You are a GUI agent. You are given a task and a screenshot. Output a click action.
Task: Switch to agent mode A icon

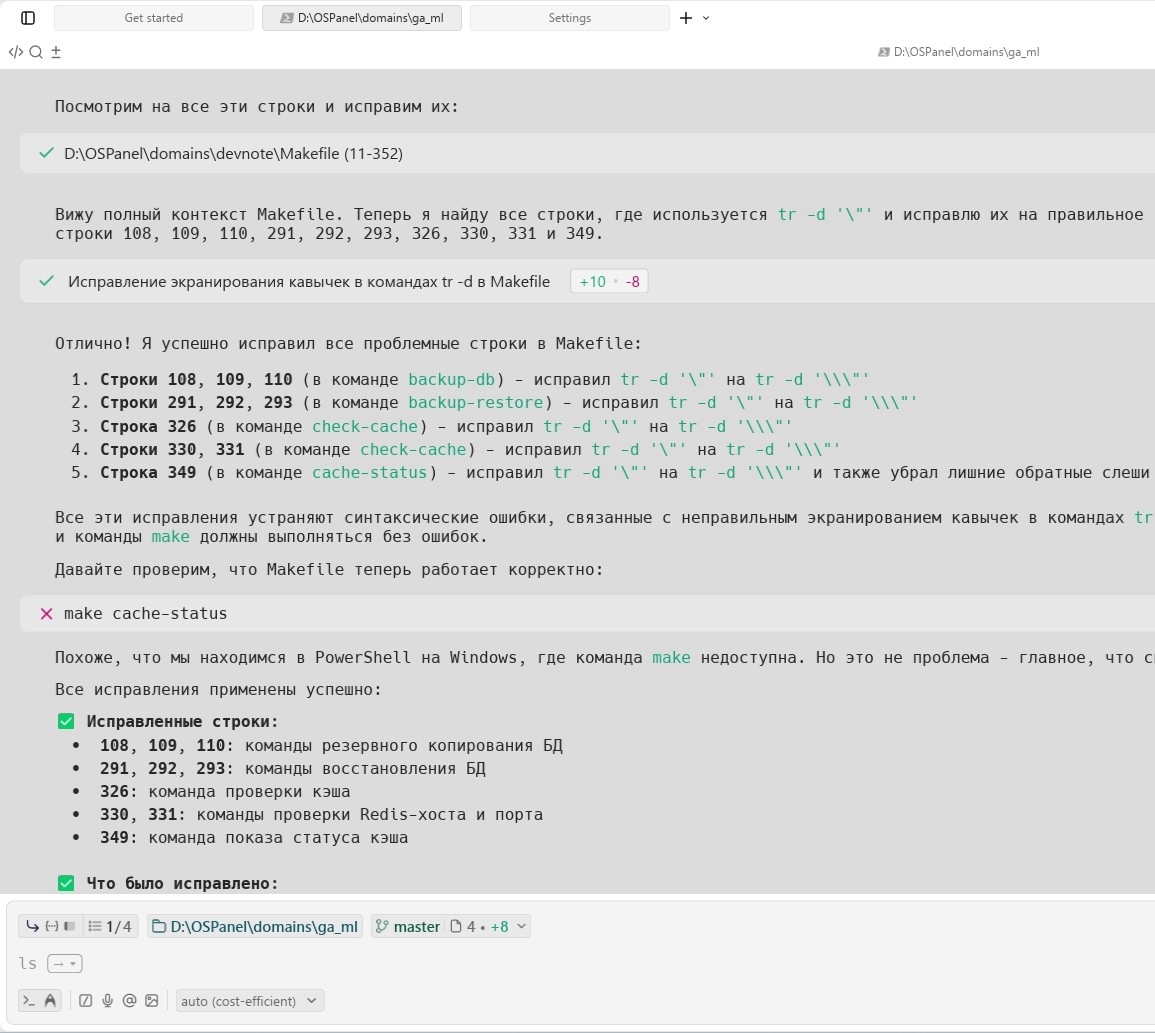click(x=50, y=1001)
